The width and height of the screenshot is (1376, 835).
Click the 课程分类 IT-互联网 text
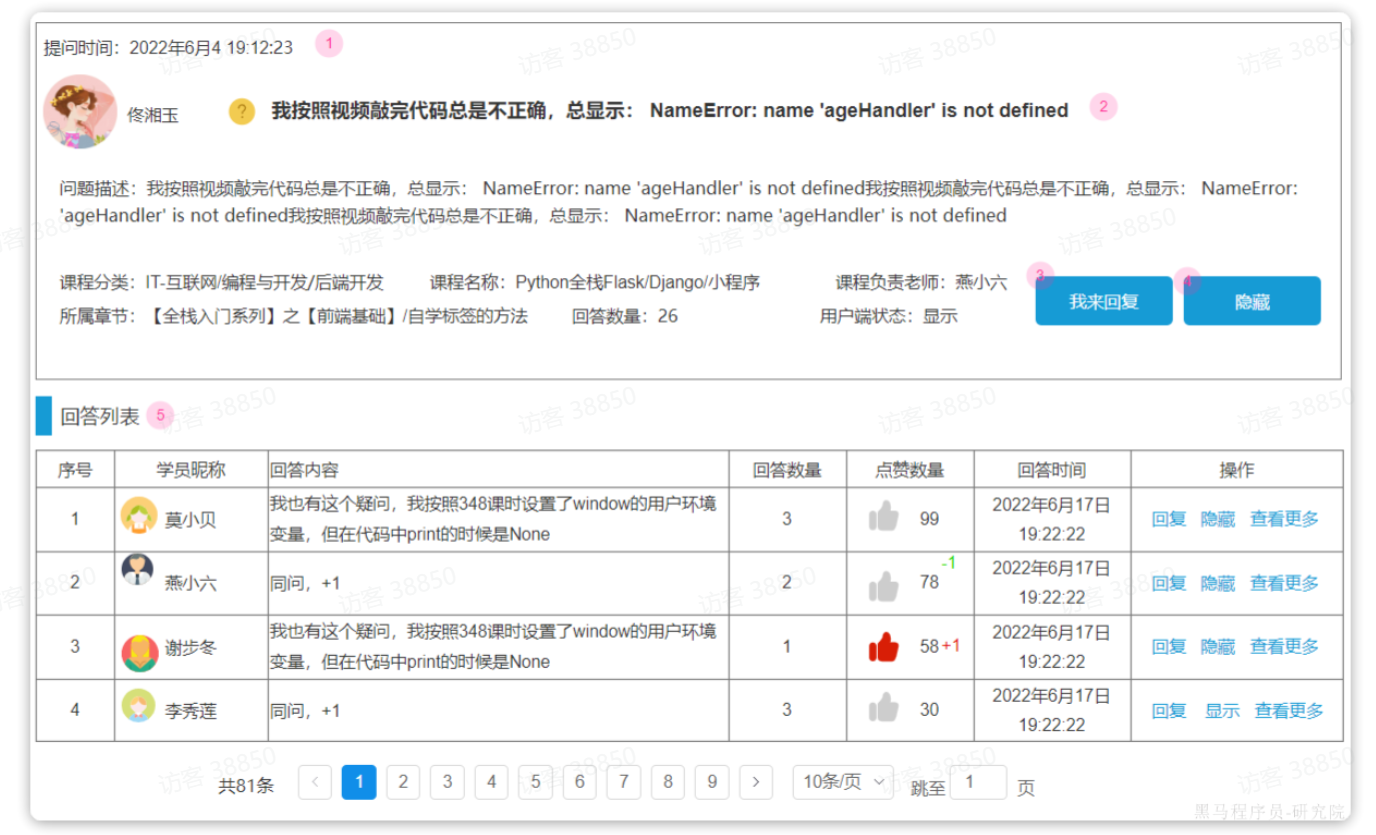[222, 283]
